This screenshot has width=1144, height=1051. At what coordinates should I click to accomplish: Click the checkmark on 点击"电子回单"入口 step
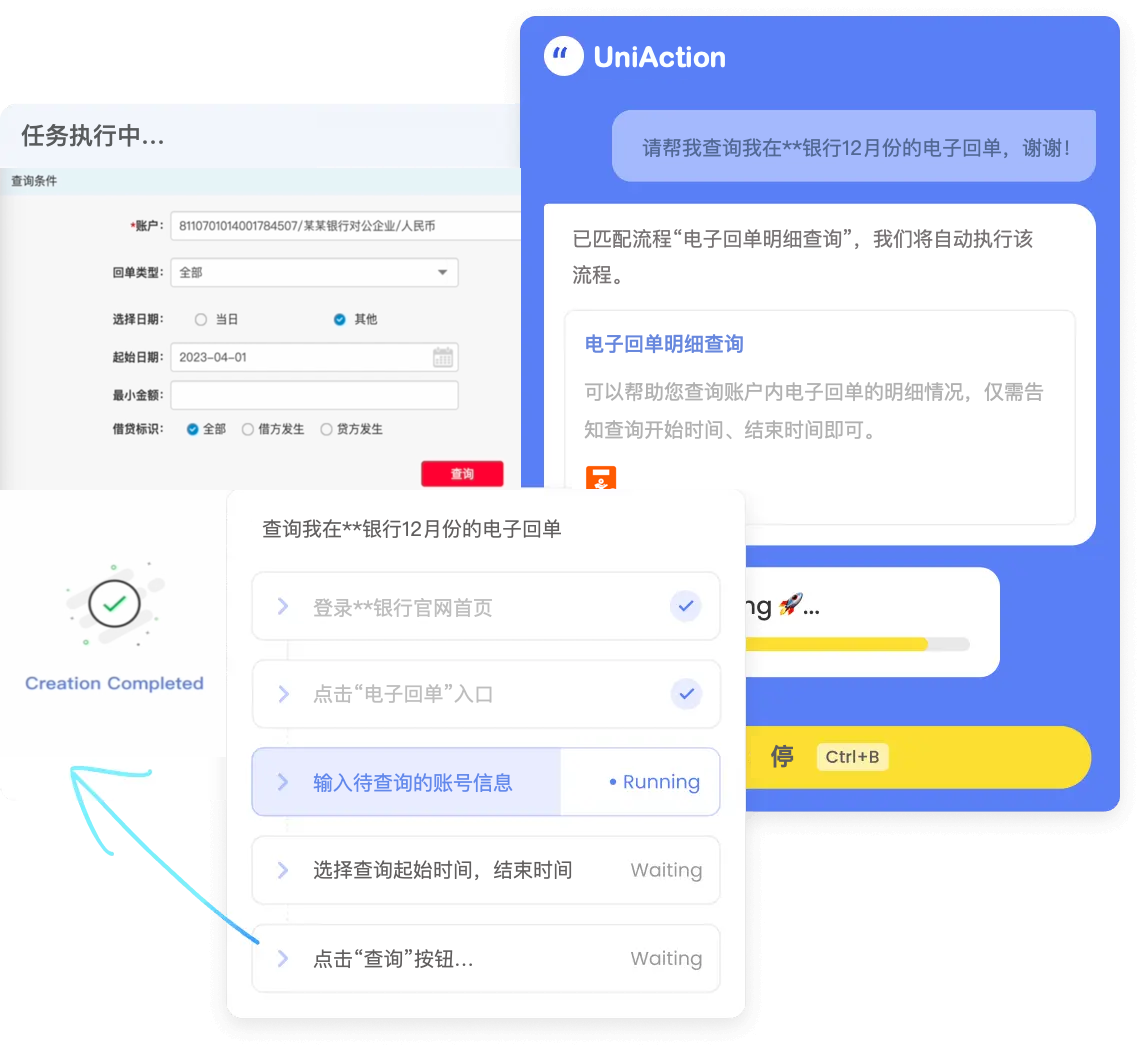pyautogui.click(x=686, y=694)
